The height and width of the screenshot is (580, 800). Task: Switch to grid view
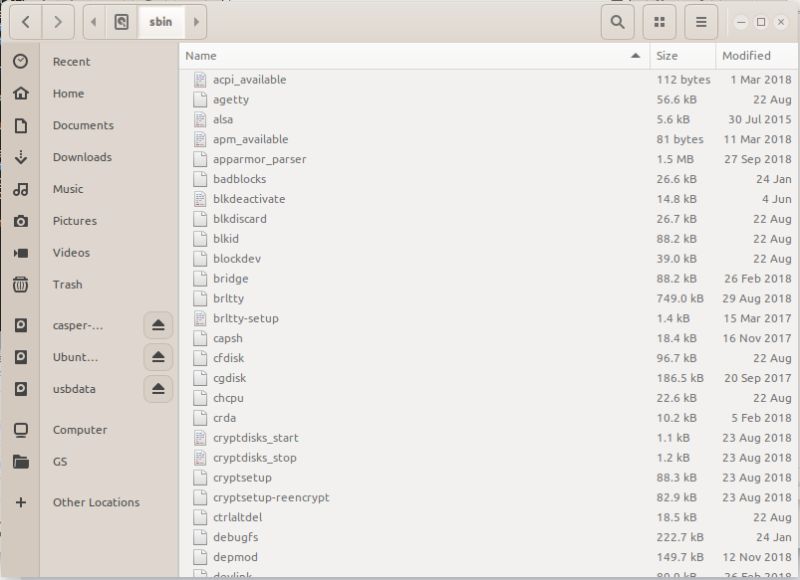pyautogui.click(x=658, y=21)
